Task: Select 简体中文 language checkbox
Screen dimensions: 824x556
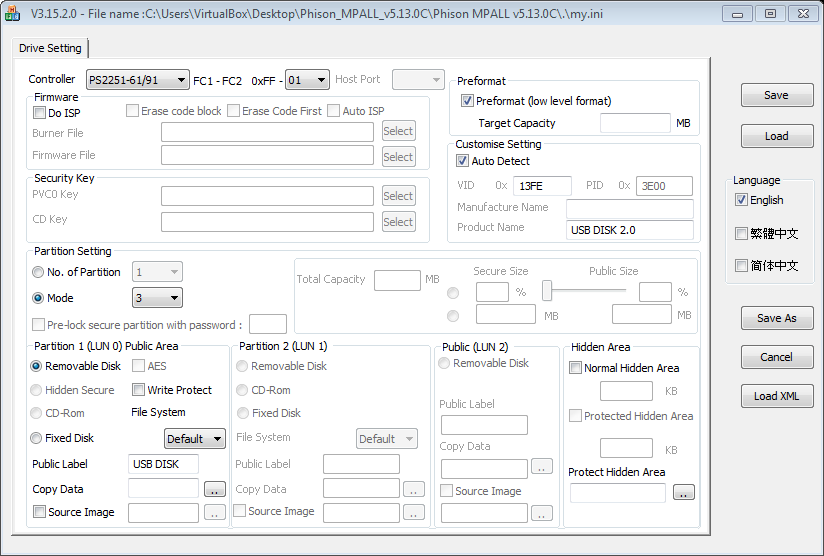Action: pyautogui.click(x=741, y=265)
